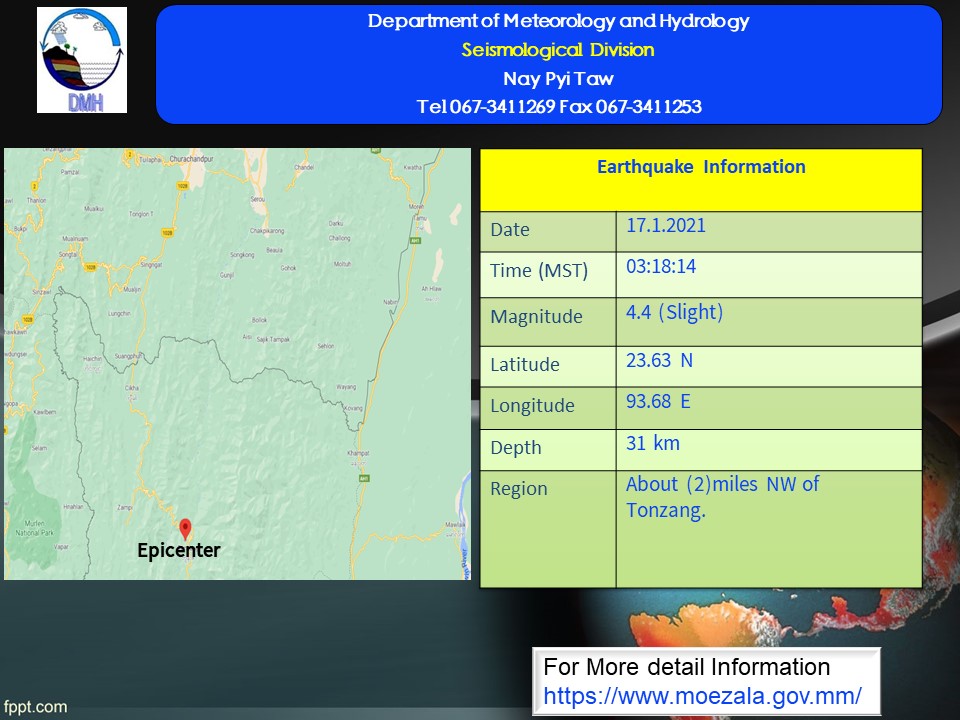Click the "Hnahlan" map label
960x720 pixels.
[73, 507]
